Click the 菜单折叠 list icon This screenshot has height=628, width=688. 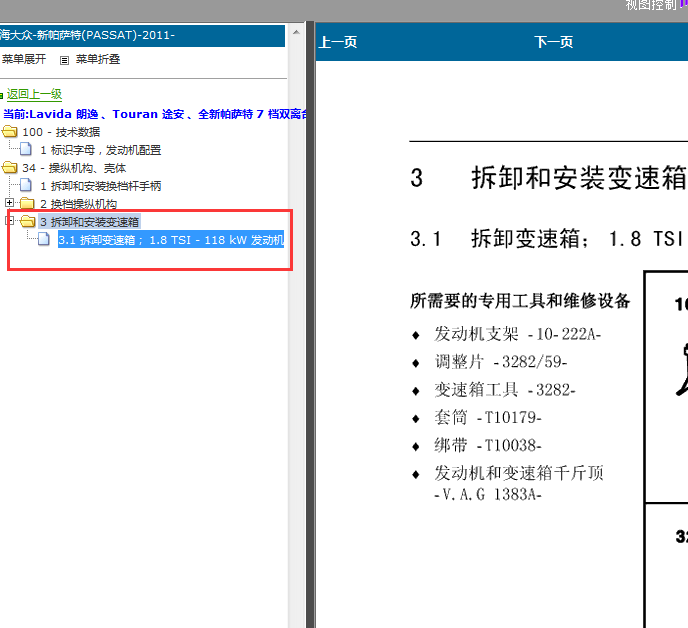(64, 60)
